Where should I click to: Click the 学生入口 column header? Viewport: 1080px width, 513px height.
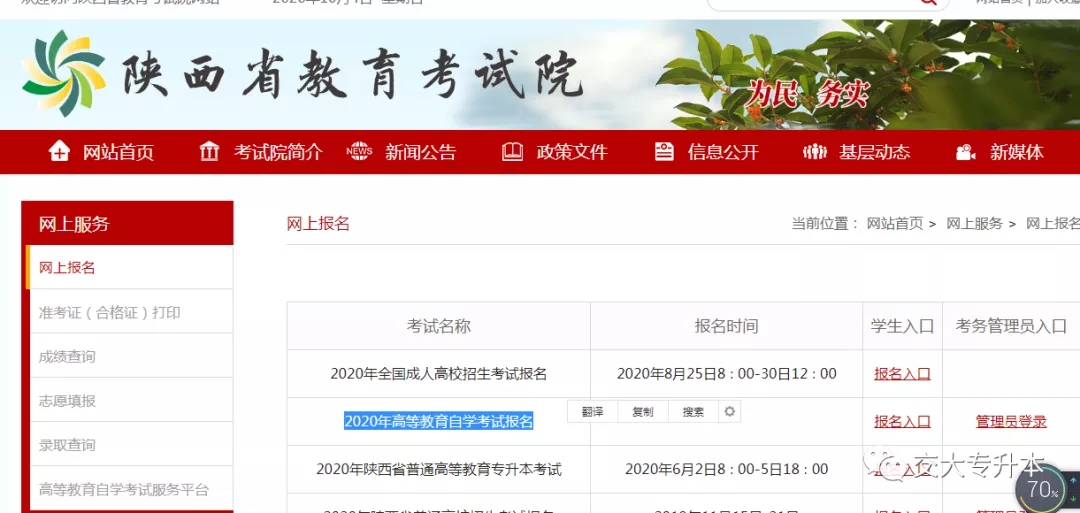pos(902,326)
